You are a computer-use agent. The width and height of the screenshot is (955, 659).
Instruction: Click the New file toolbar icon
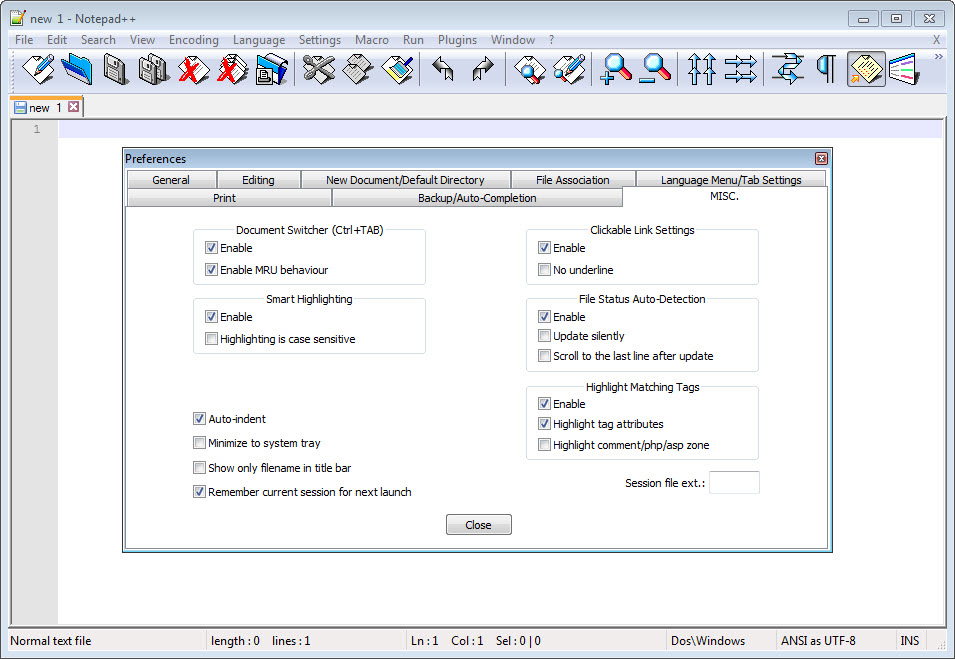[x=37, y=69]
